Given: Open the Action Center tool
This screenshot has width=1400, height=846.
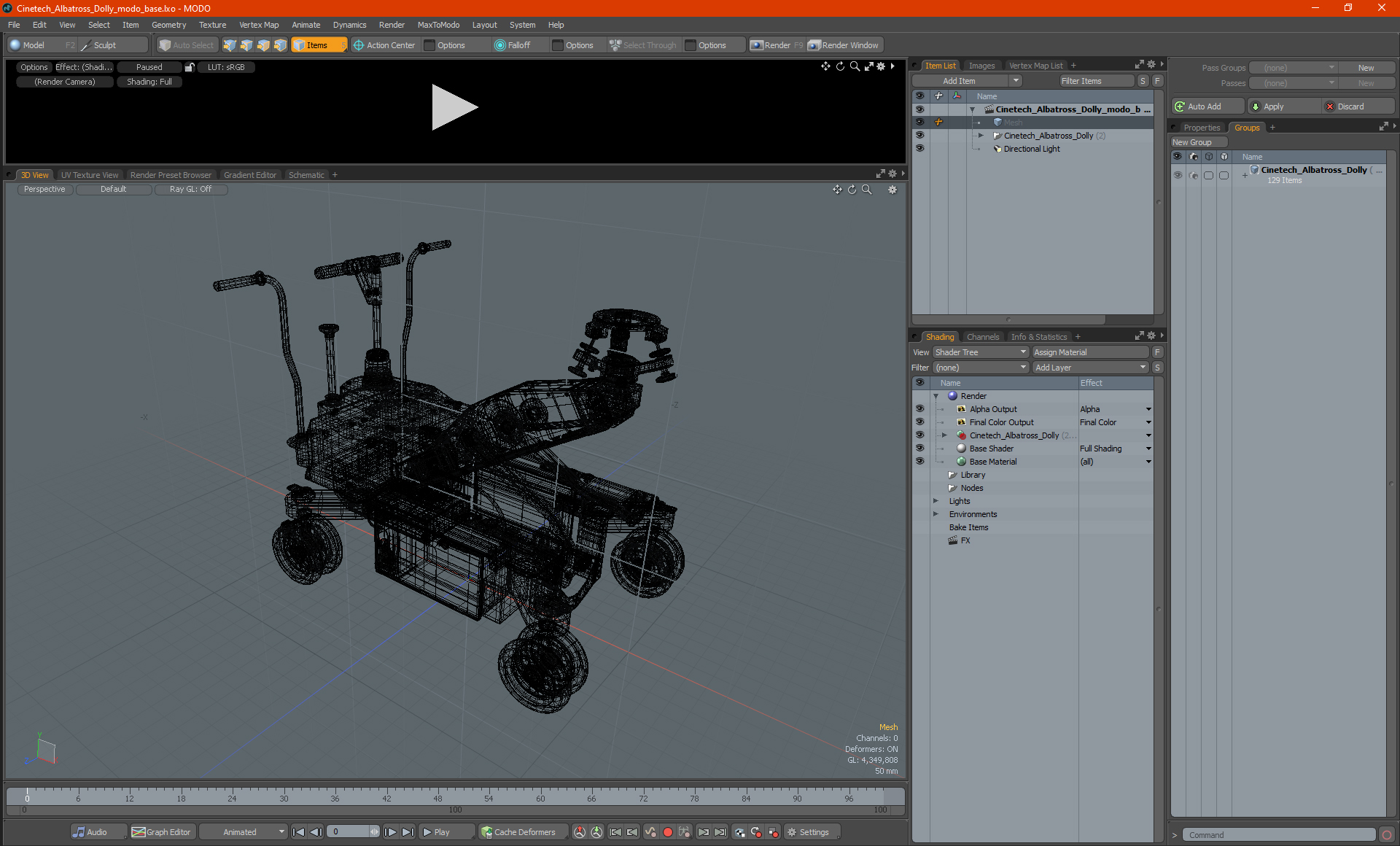Looking at the screenshot, I should point(384,45).
